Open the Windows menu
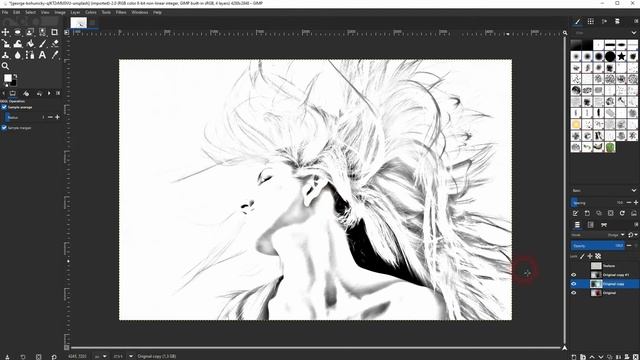 [x=140, y=12]
